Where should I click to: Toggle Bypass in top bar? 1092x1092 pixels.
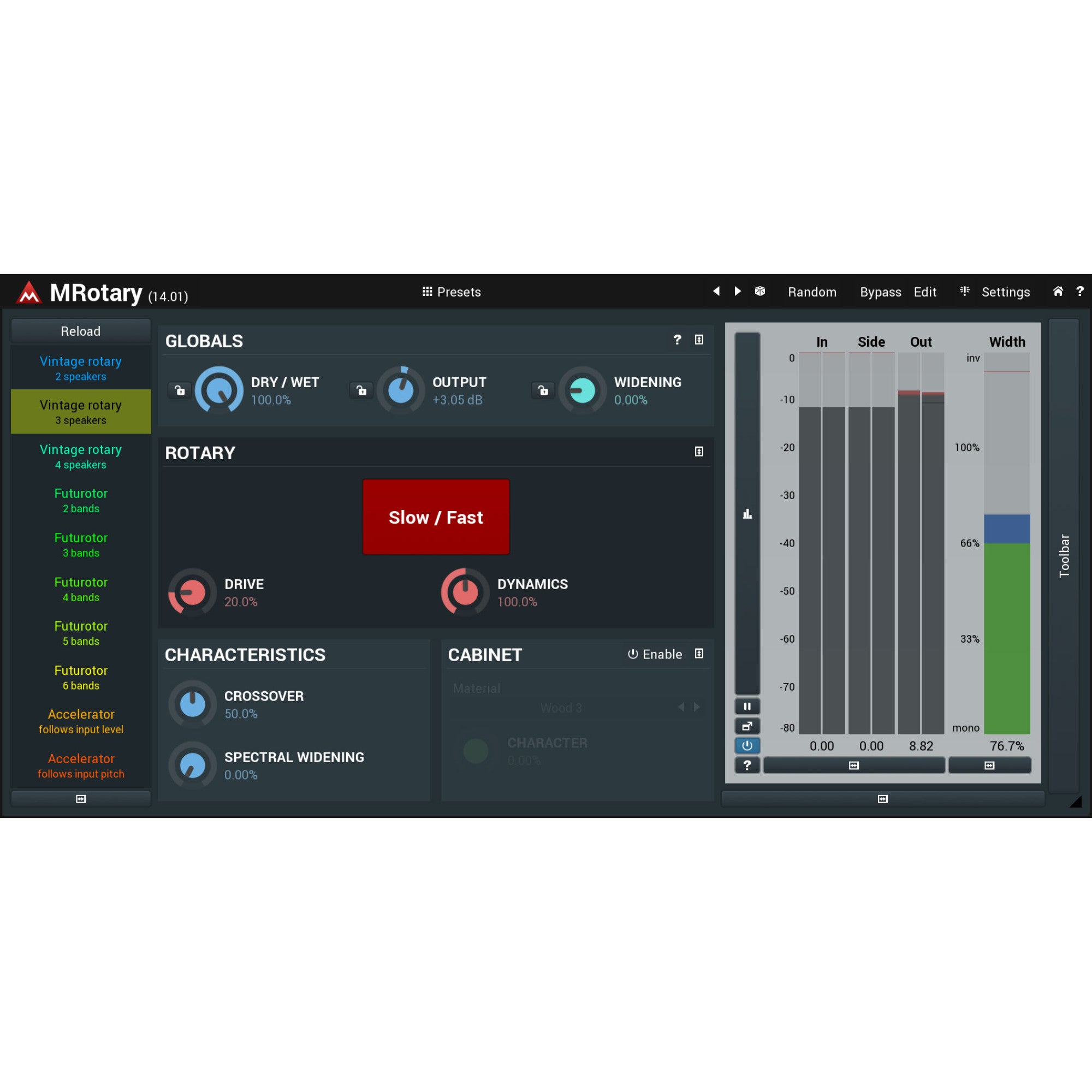tap(880, 292)
